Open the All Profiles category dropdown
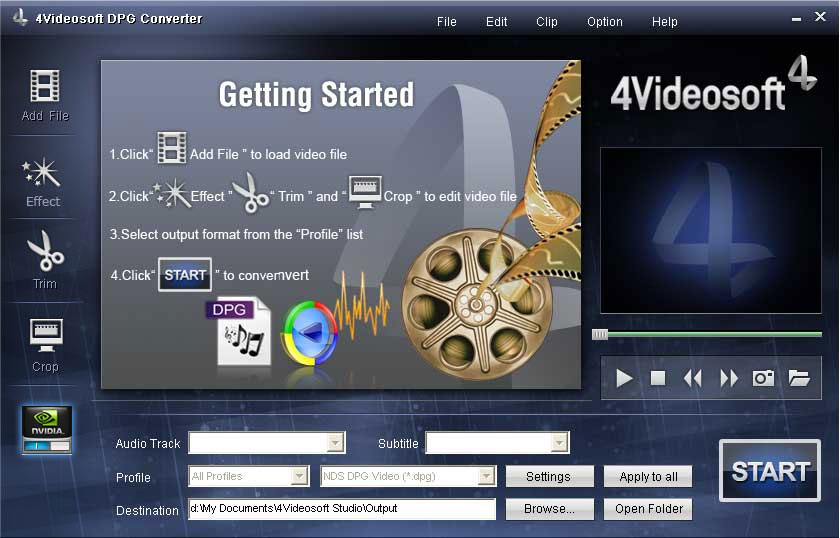This screenshot has width=840, height=538. click(299, 476)
